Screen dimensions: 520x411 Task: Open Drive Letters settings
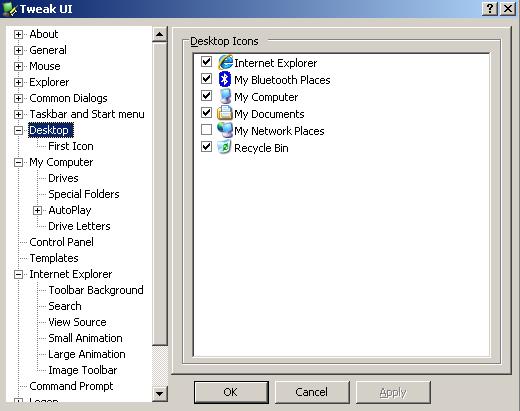(x=79, y=226)
